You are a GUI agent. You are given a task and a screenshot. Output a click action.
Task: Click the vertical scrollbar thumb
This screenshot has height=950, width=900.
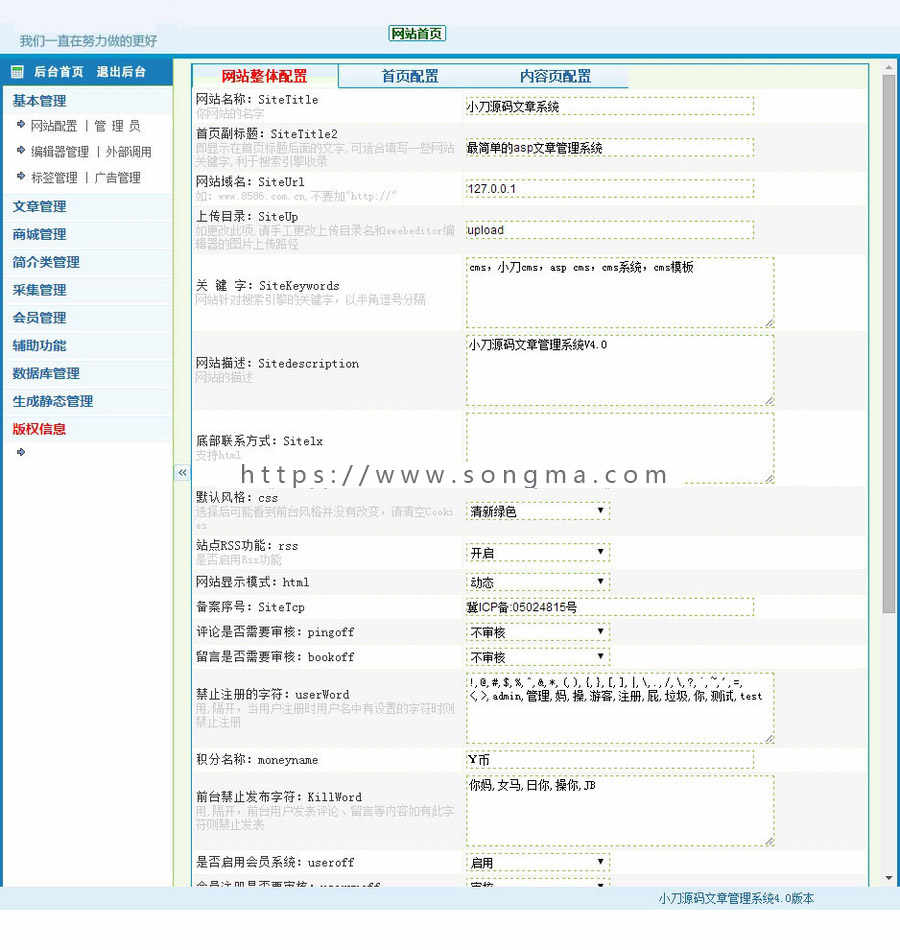click(x=888, y=344)
